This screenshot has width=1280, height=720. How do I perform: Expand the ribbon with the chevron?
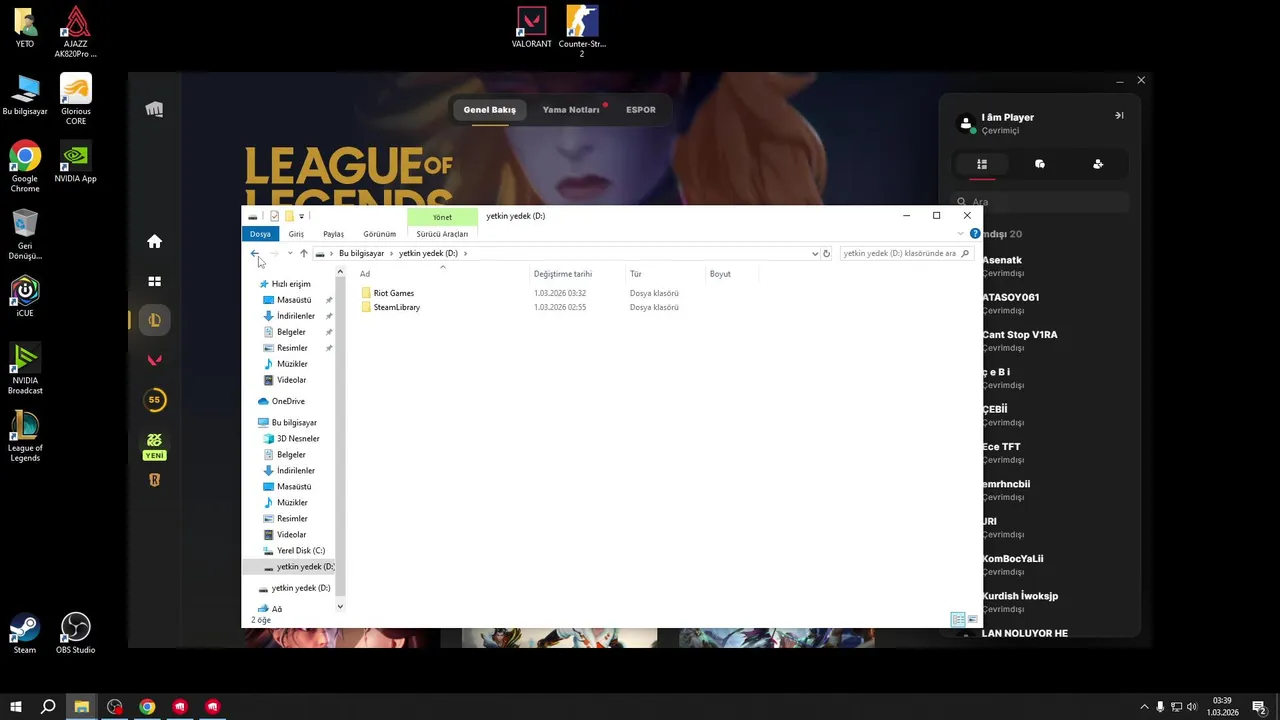click(x=962, y=234)
